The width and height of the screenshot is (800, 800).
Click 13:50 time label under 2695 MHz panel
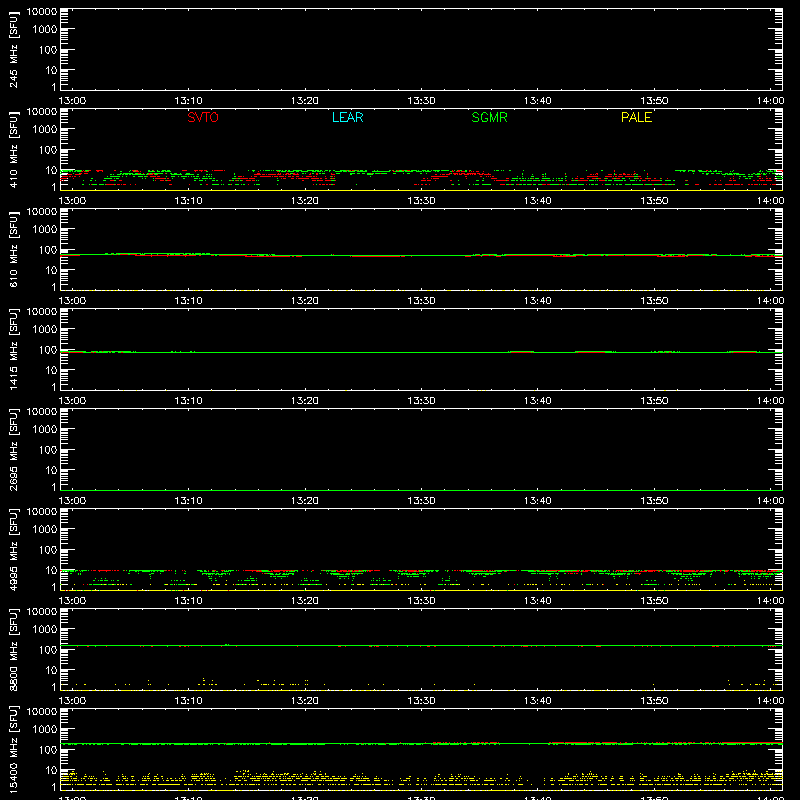pyautogui.click(x=654, y=501)
